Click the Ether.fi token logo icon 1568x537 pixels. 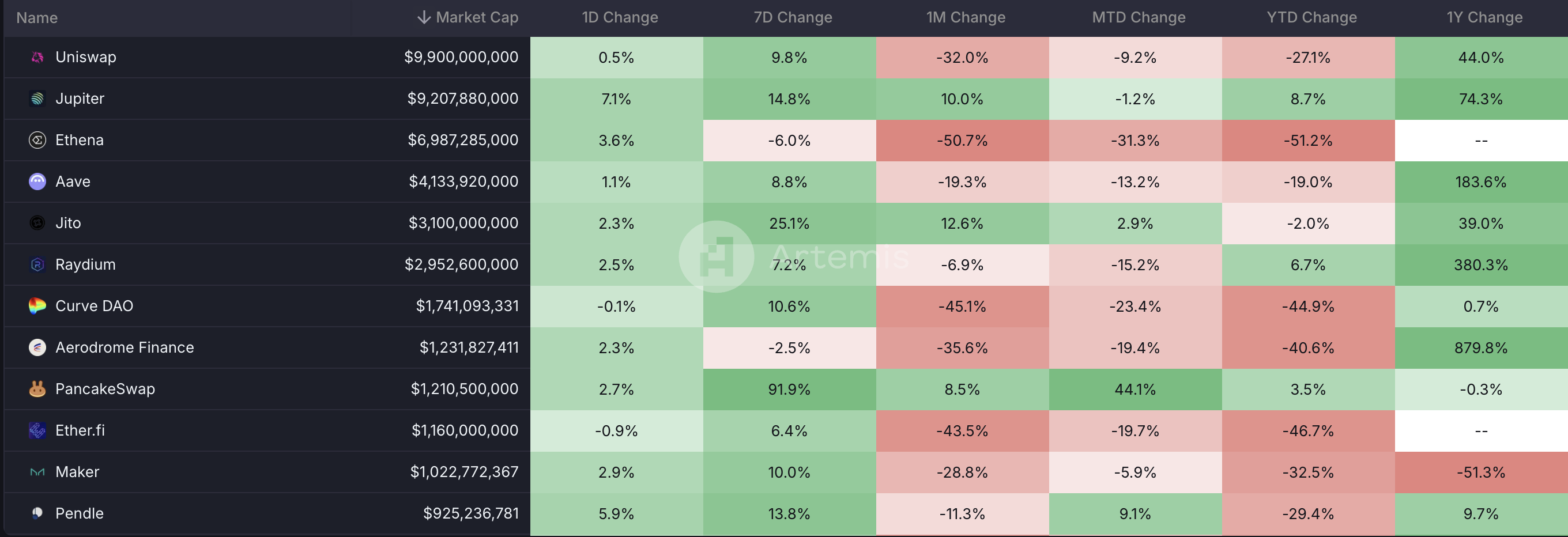point(37,430)
